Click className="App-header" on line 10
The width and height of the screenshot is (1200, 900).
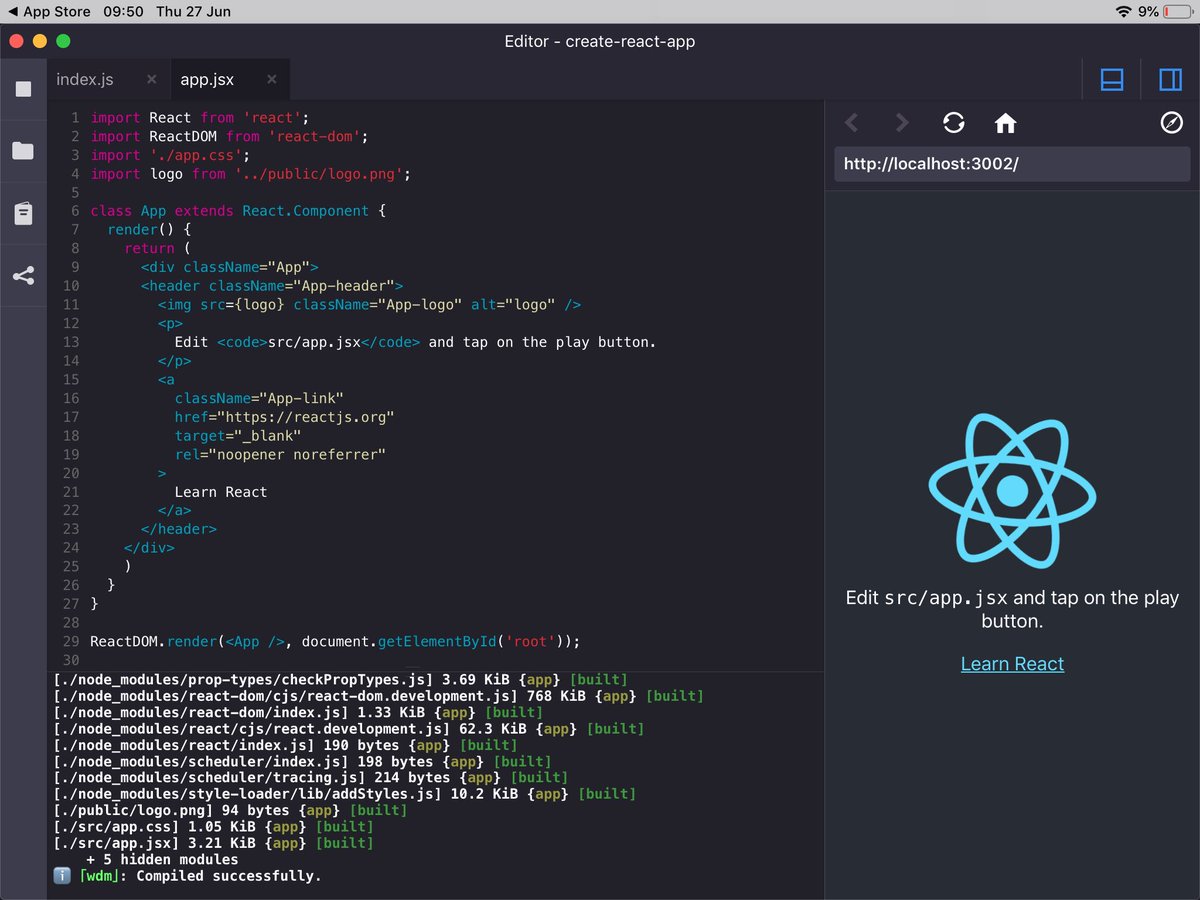coord(301,286)
